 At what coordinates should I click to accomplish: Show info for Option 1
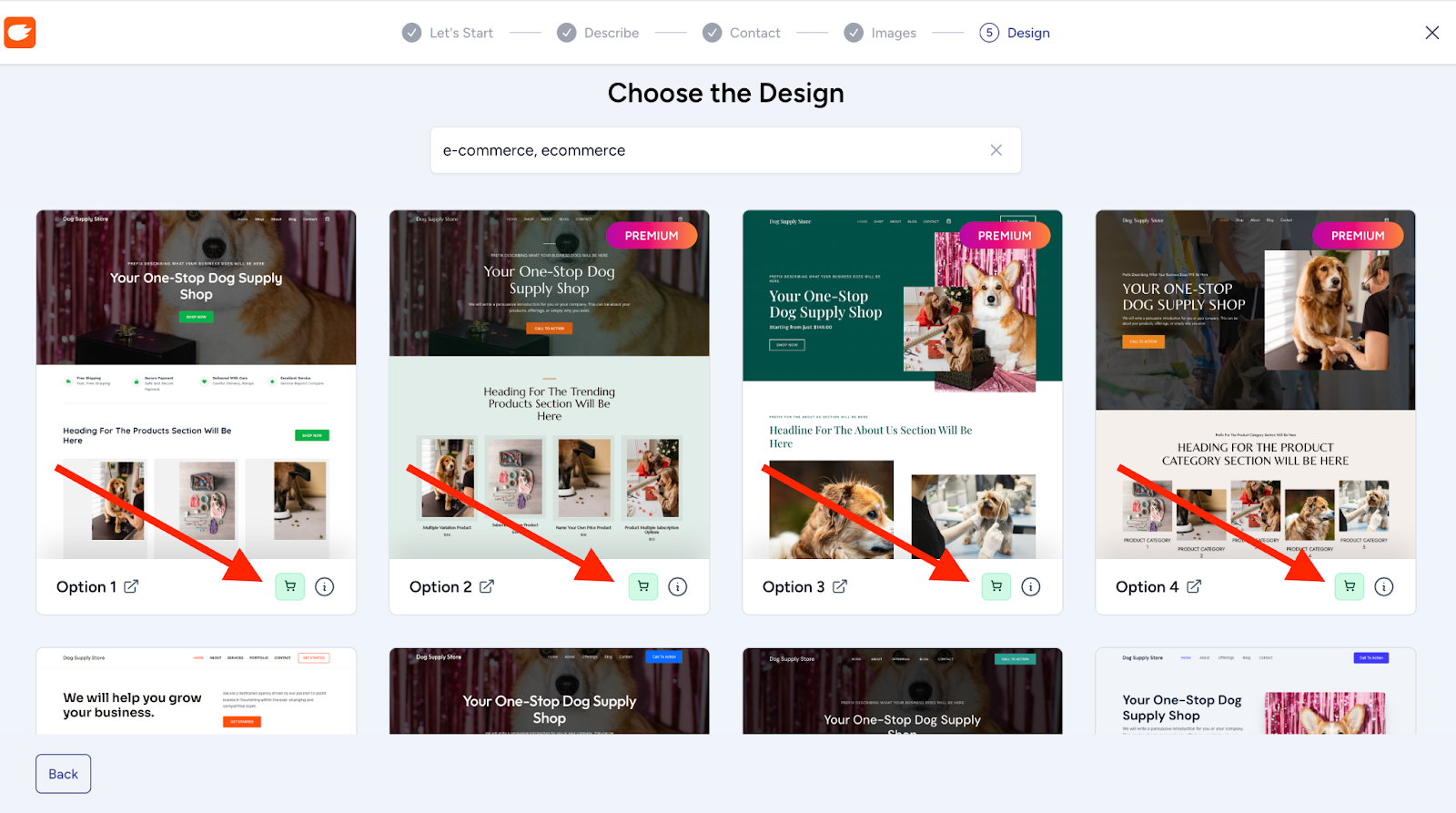325,587
